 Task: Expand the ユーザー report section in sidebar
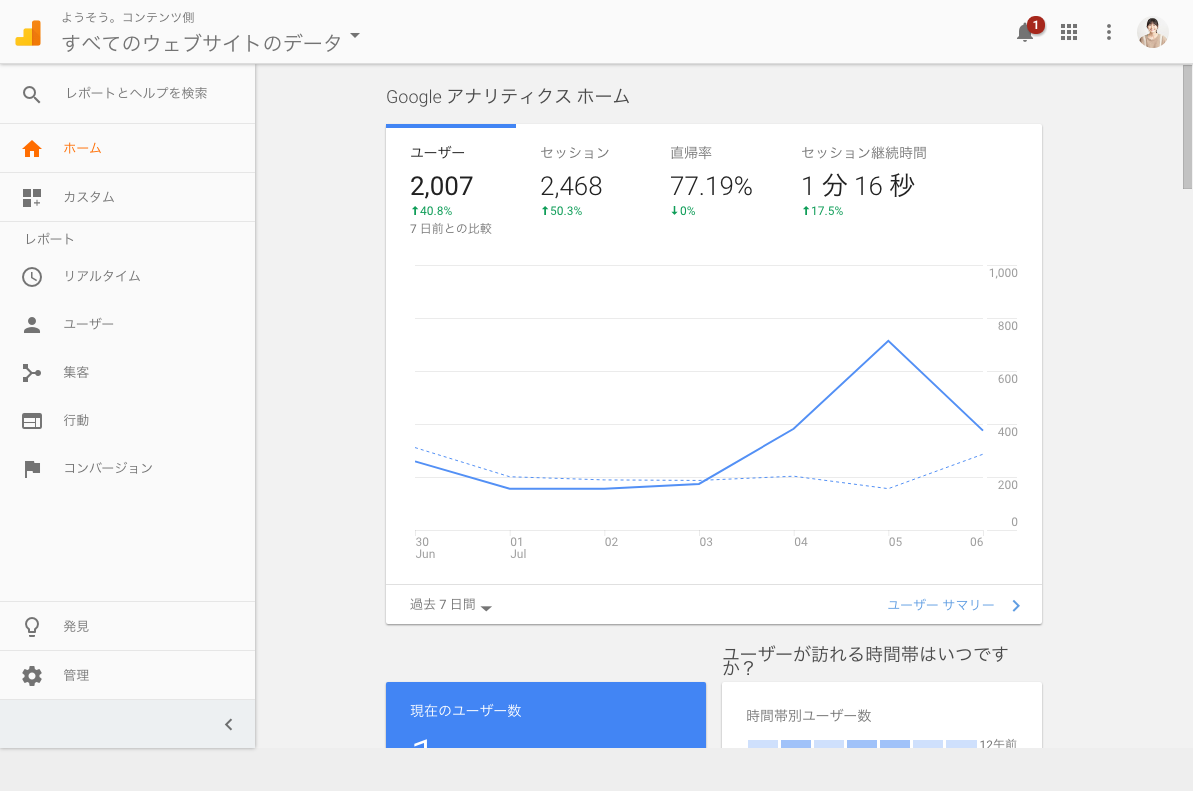click(x=128, y=324)
